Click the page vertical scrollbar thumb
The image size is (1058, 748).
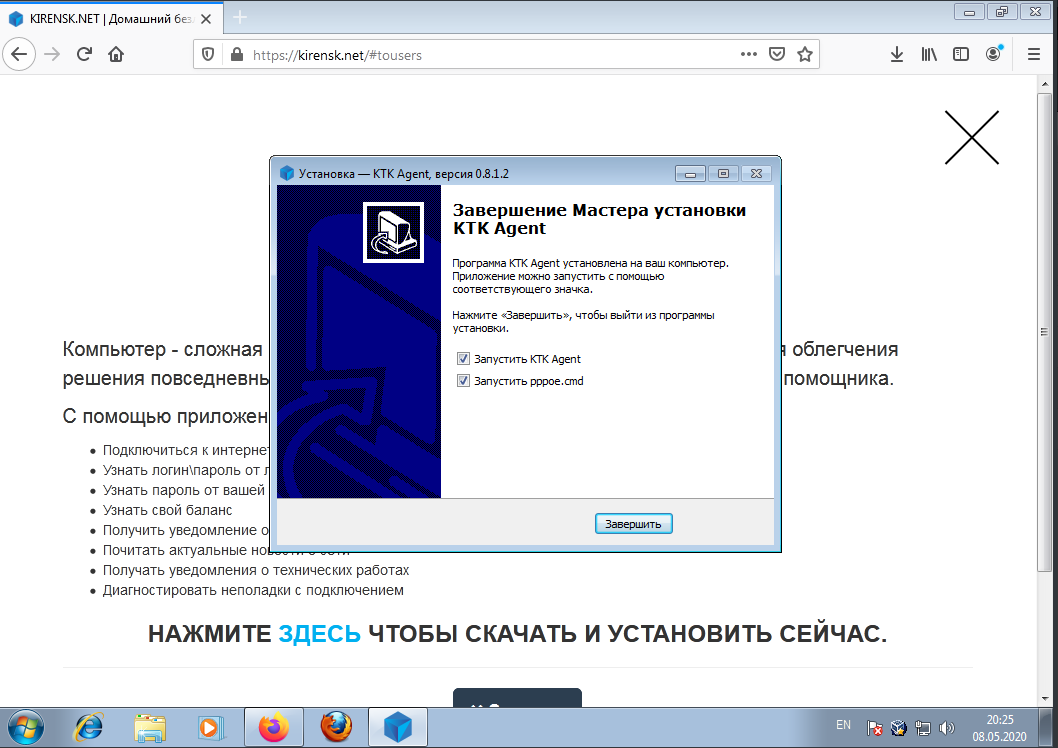tap(1045, 333)
